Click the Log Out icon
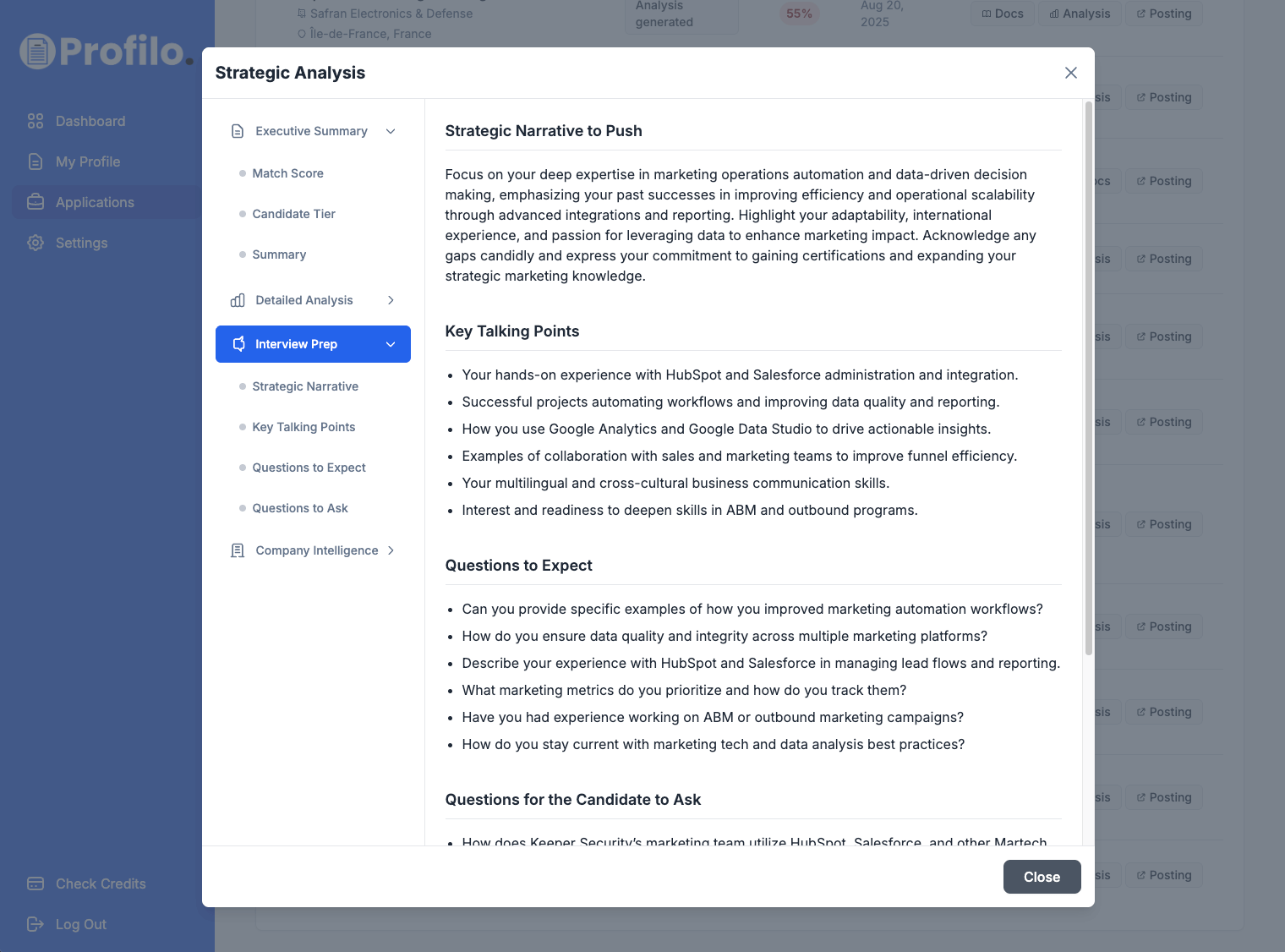1285x952 pixels. (x=36, y=924)
